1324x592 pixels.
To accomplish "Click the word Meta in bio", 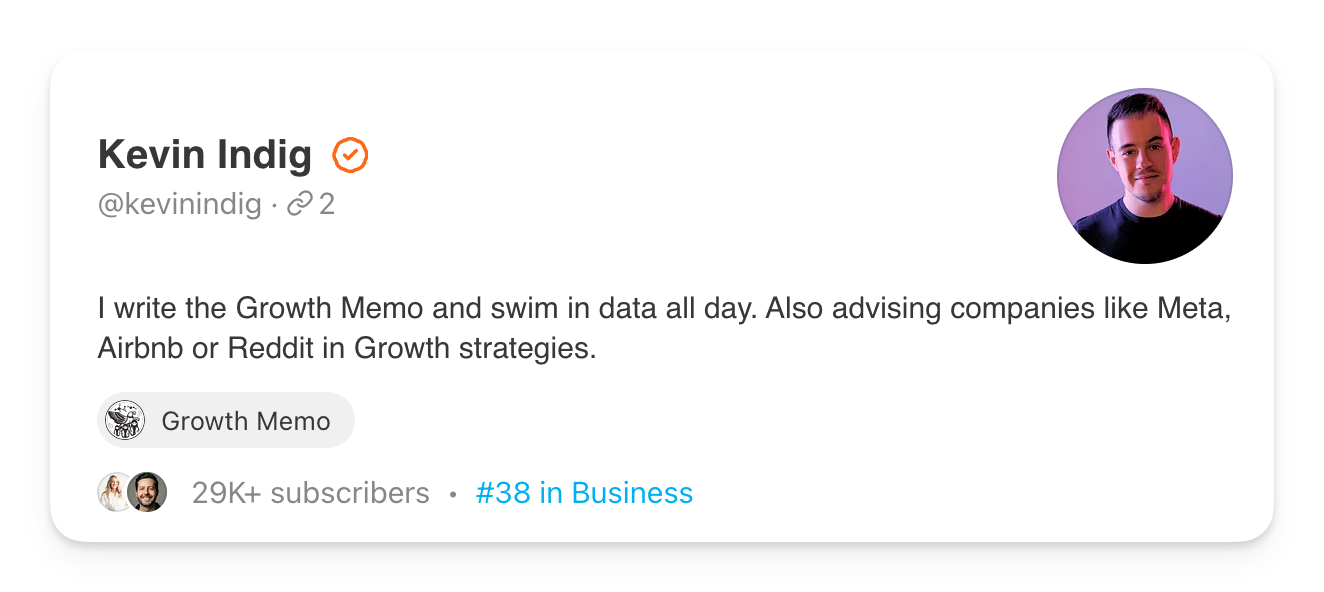I will coord(1193,309).
